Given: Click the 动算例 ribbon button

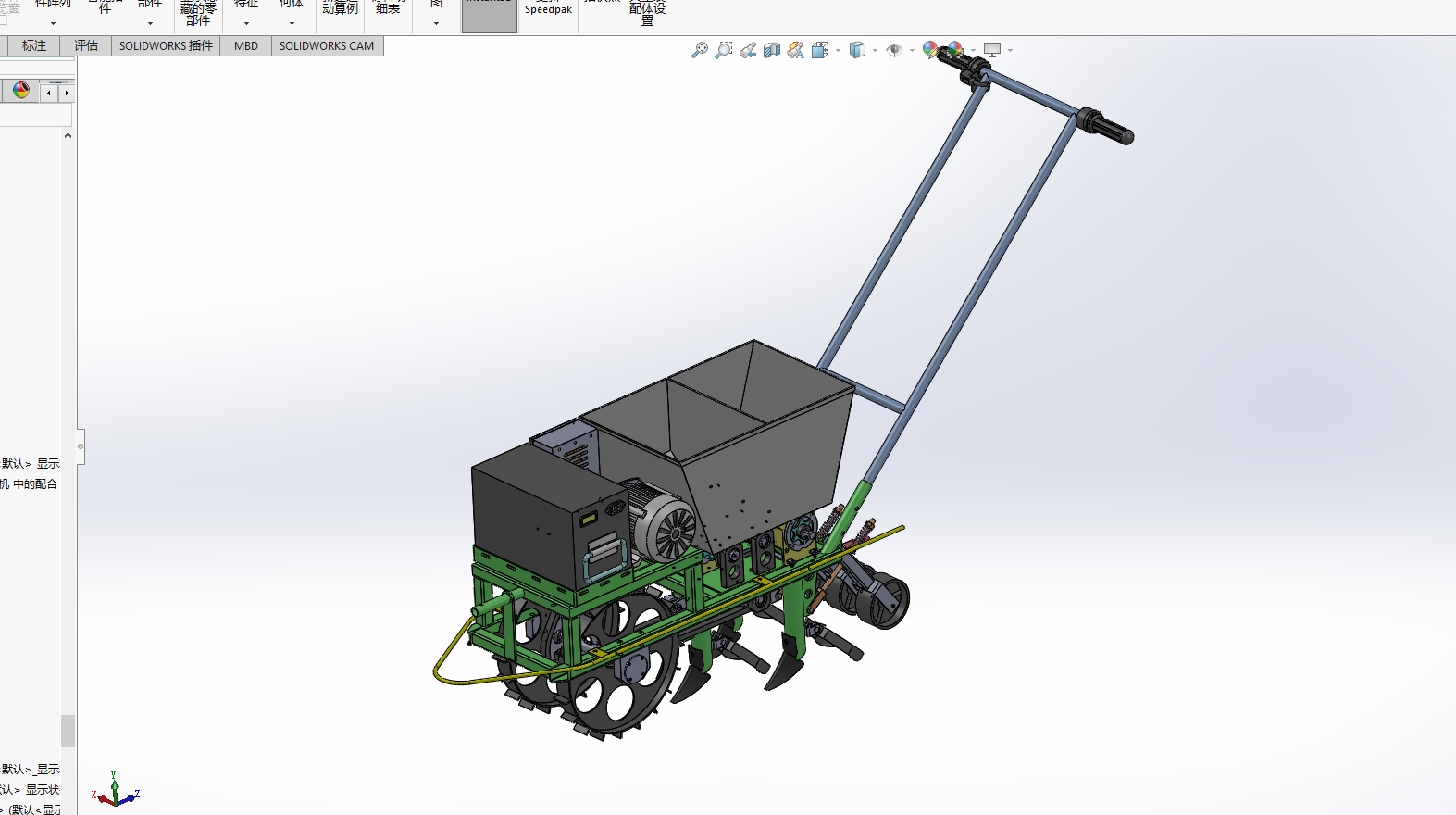Looking at the screenshot, I should point(340,9).
